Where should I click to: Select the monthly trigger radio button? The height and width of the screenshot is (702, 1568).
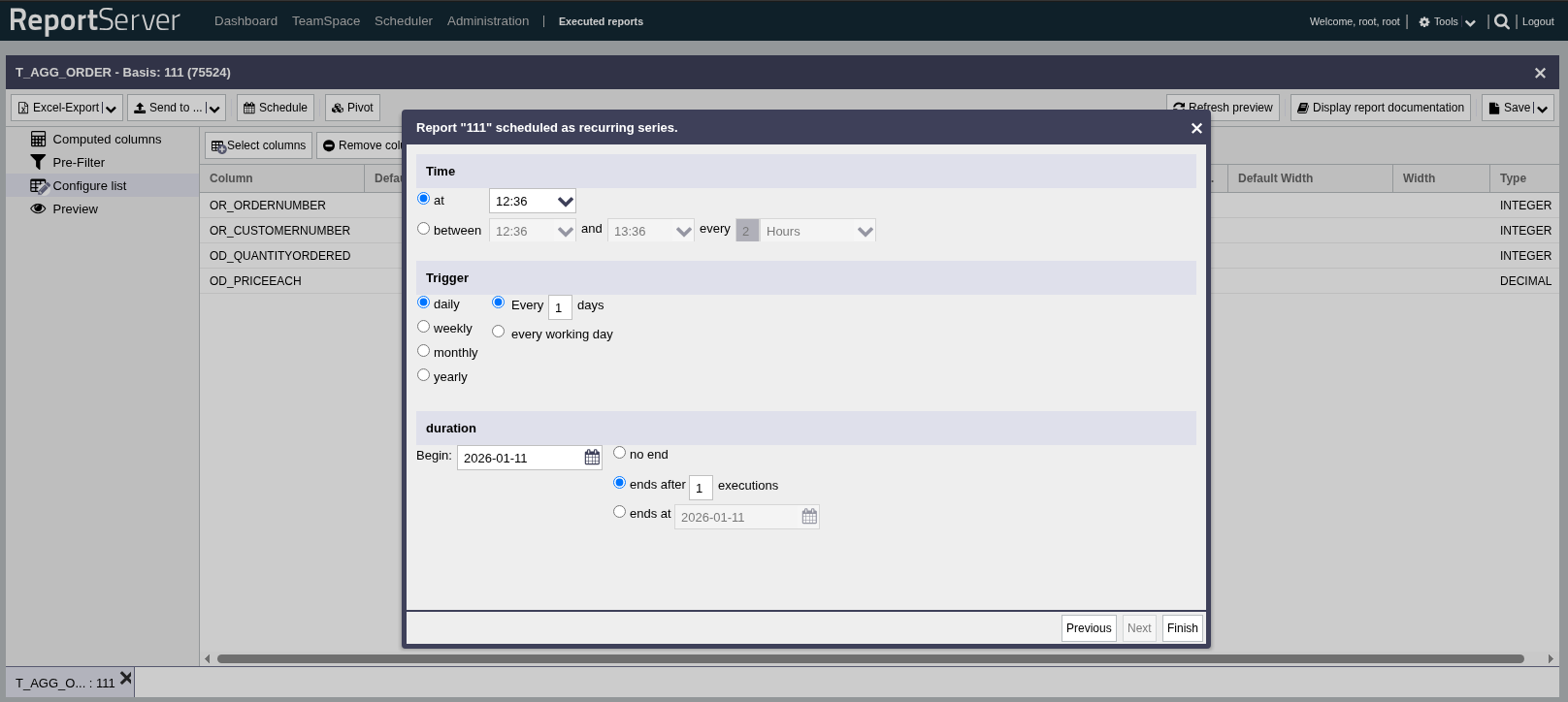coord(424,351)
